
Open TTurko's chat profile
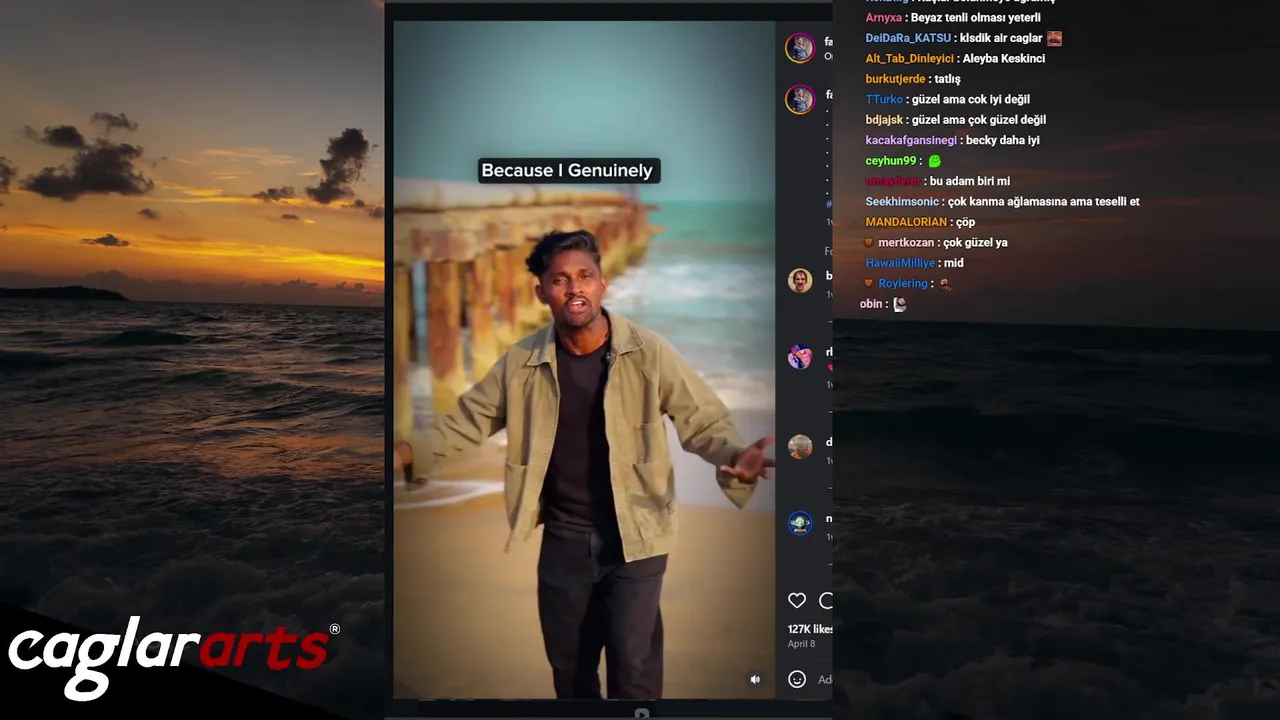tap(884, 100)
